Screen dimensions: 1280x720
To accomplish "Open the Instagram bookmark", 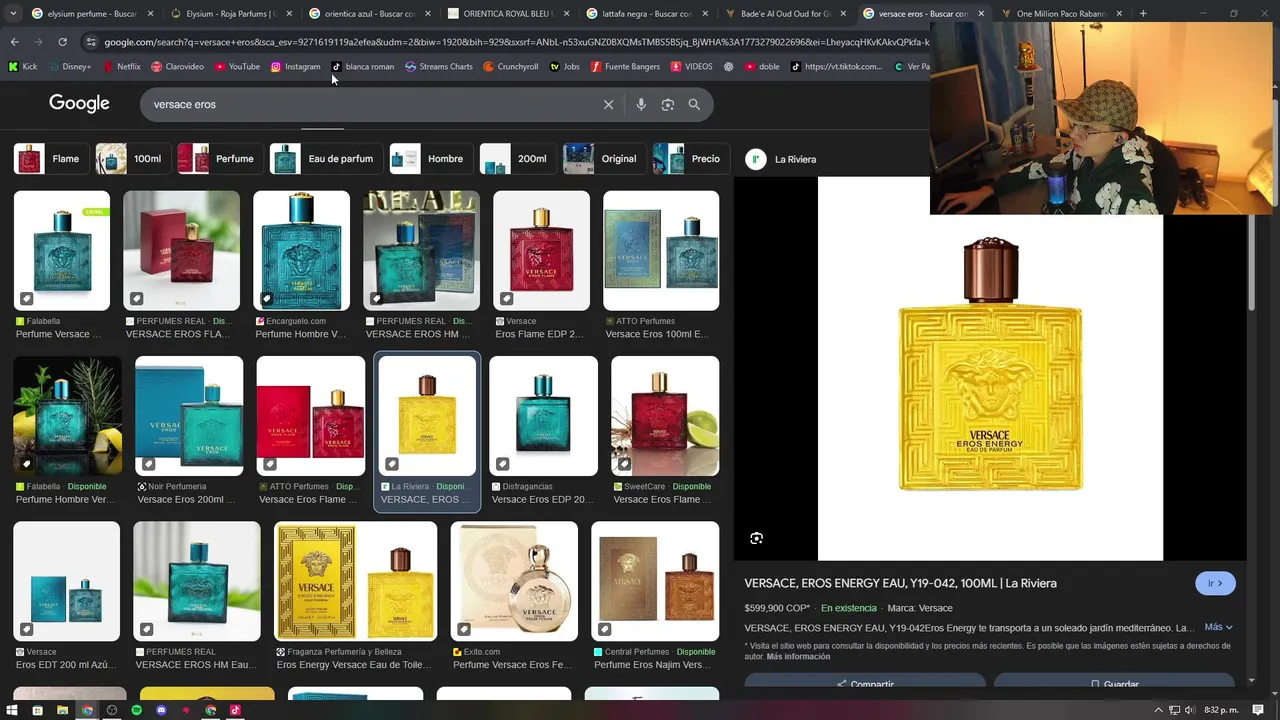I will pos(295,67).
